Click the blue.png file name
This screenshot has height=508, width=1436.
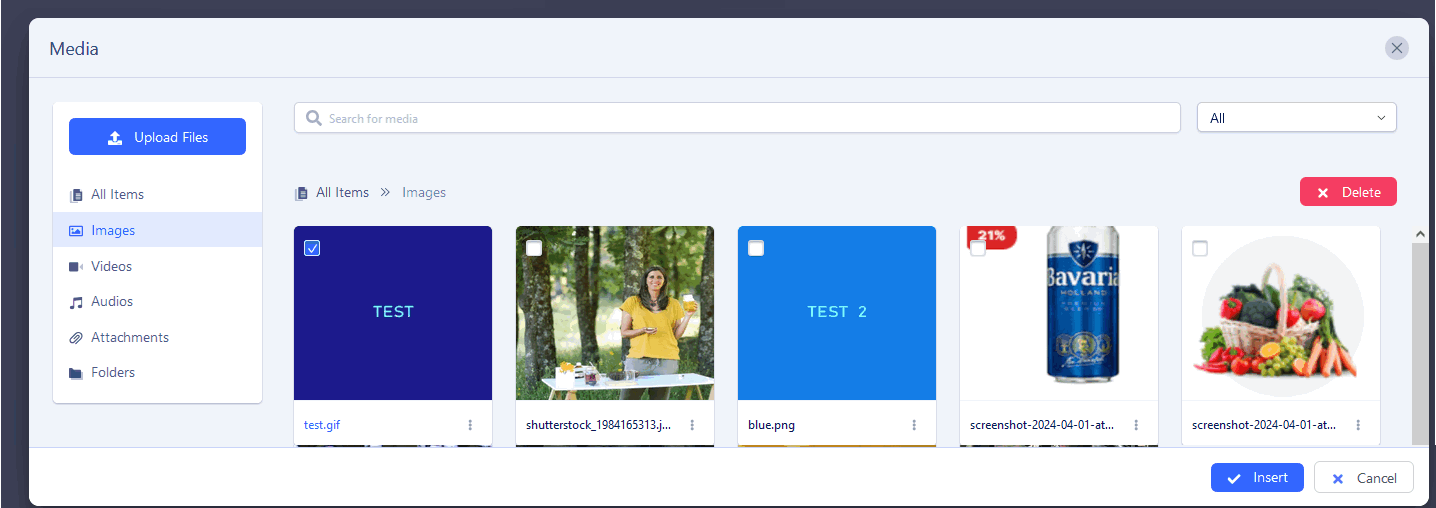tap(771, 425)
